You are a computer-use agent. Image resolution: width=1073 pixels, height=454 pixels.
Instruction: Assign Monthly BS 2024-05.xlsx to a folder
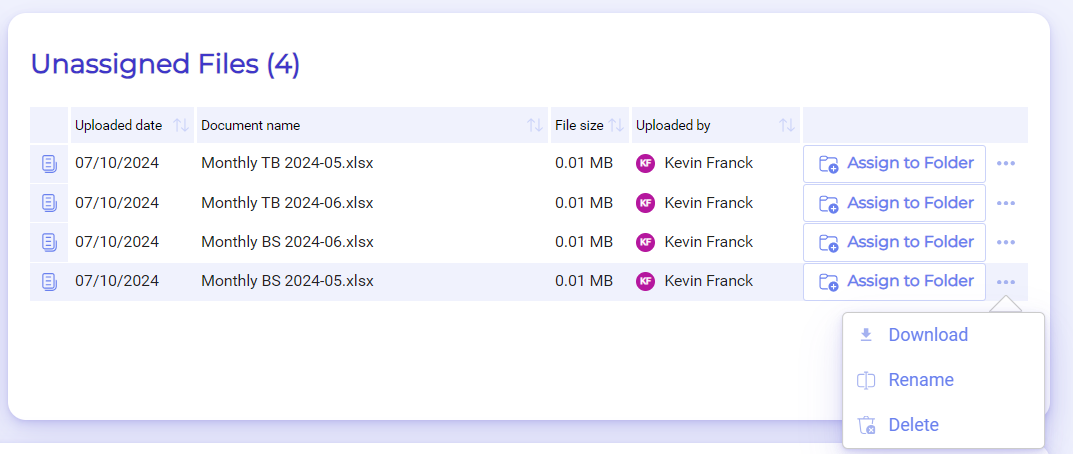coord(894,281)
